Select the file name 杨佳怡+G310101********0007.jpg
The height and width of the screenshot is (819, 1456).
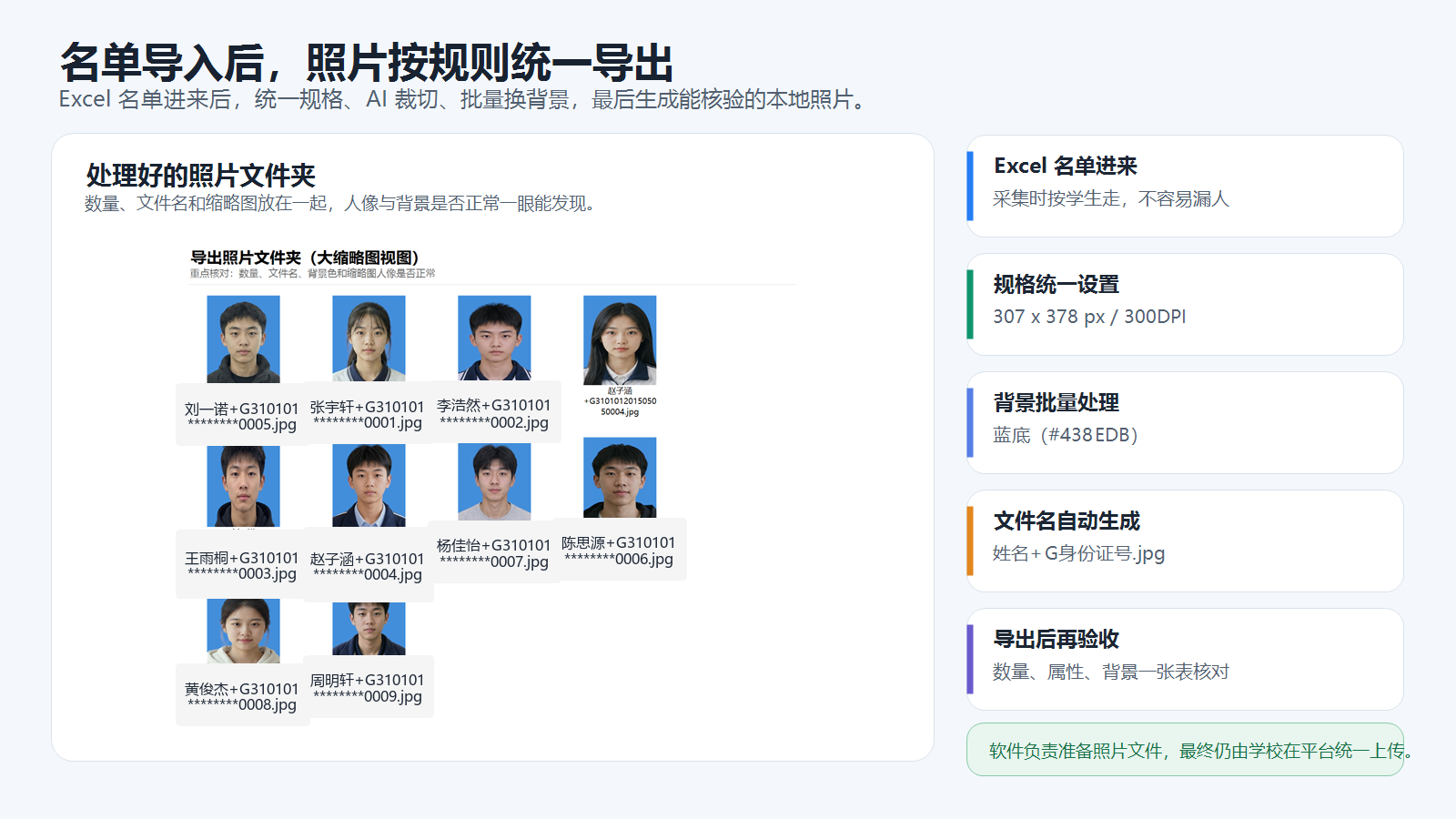[x=494, y=553]
